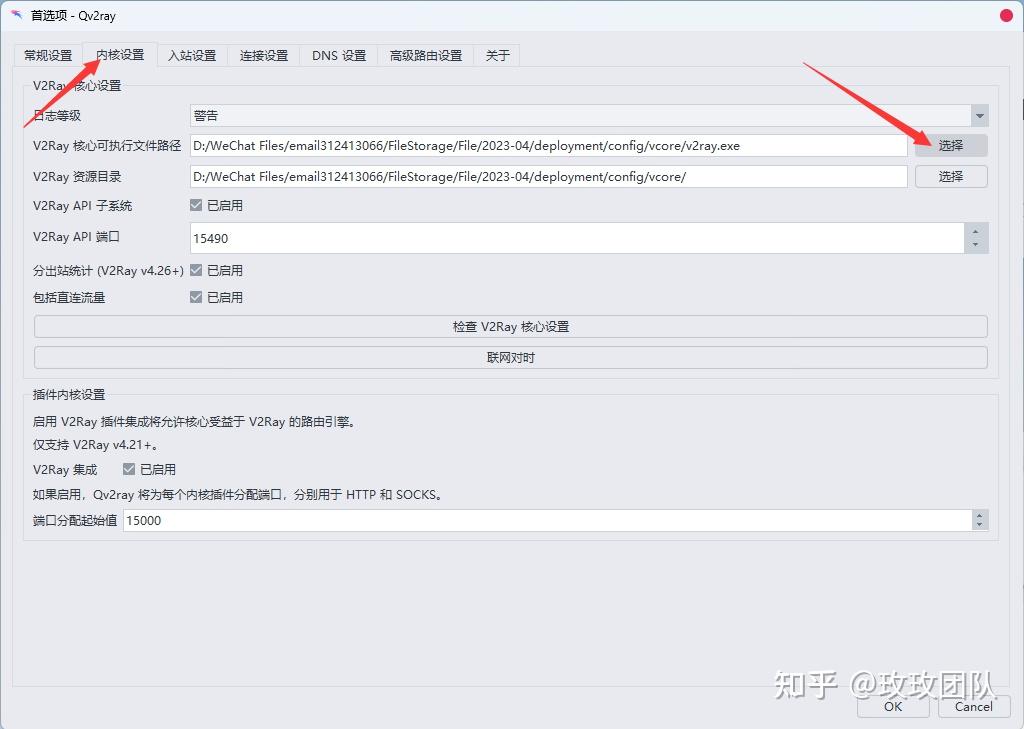The width and height of the screenshot is (1024, 729).
Task: Click 选择 for V2Ray core executable path
Action: click(951, 146)
